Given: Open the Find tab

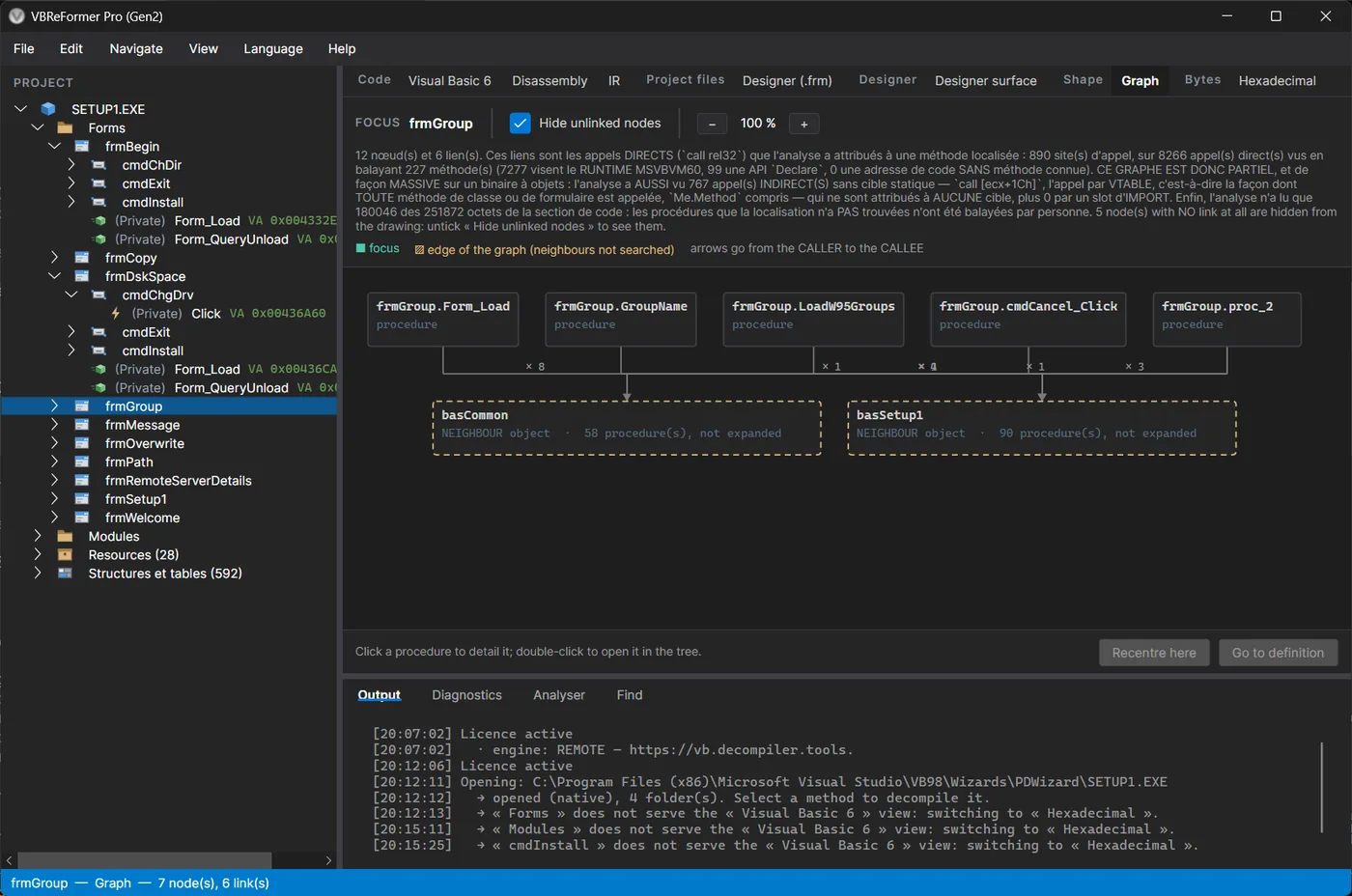Looking at the screenshot, I should 630,695.
